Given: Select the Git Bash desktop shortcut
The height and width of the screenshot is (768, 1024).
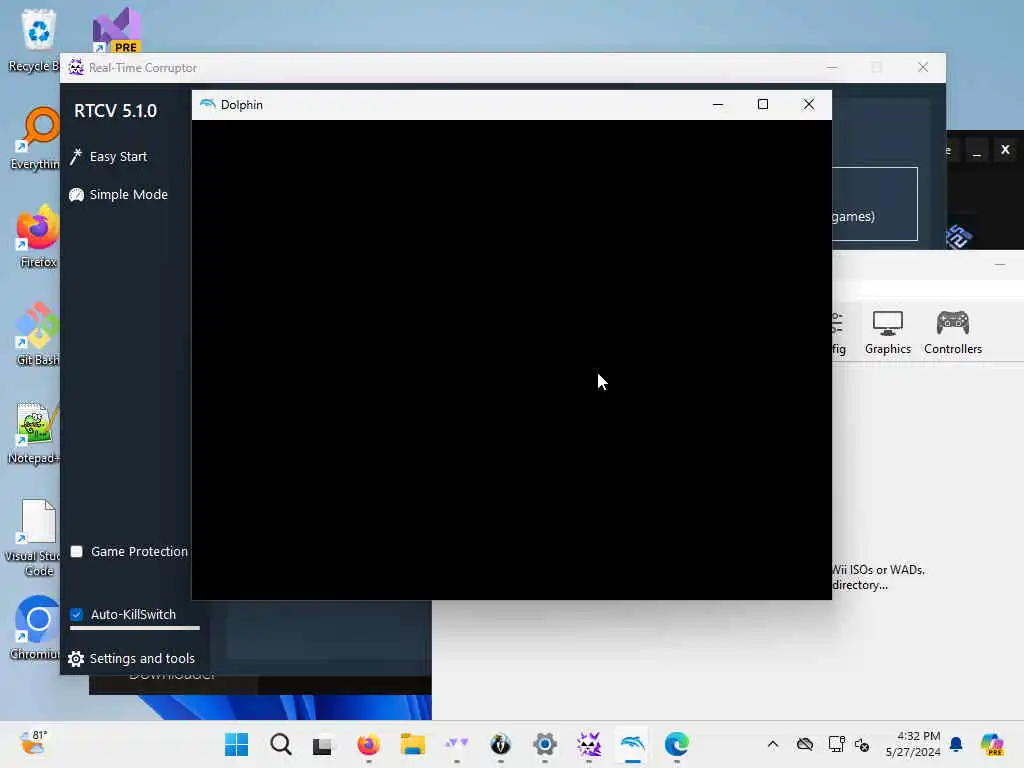Looking at the screenshot, I should [x=38, y=334].
